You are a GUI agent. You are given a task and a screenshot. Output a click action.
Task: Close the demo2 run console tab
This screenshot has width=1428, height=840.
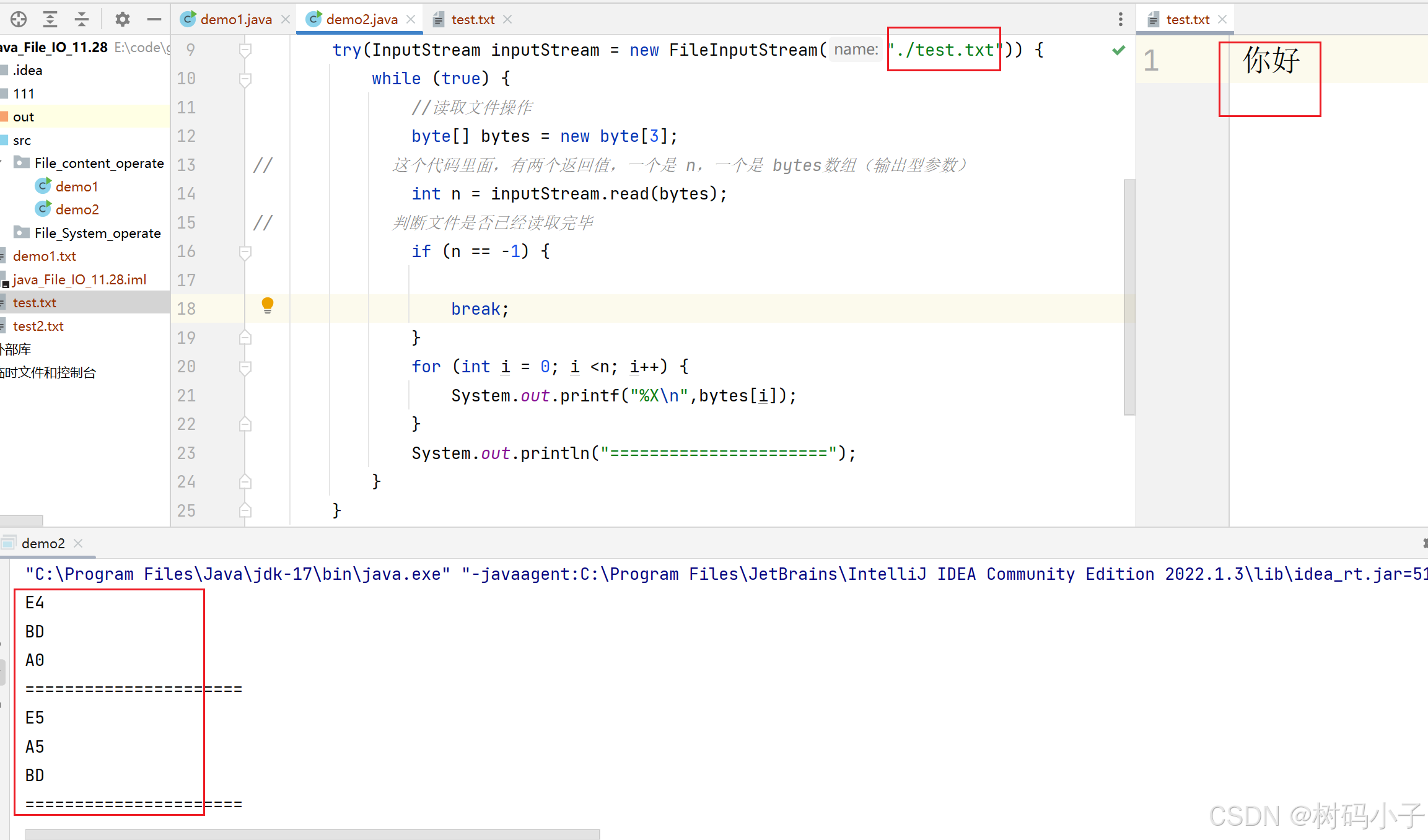78,543
